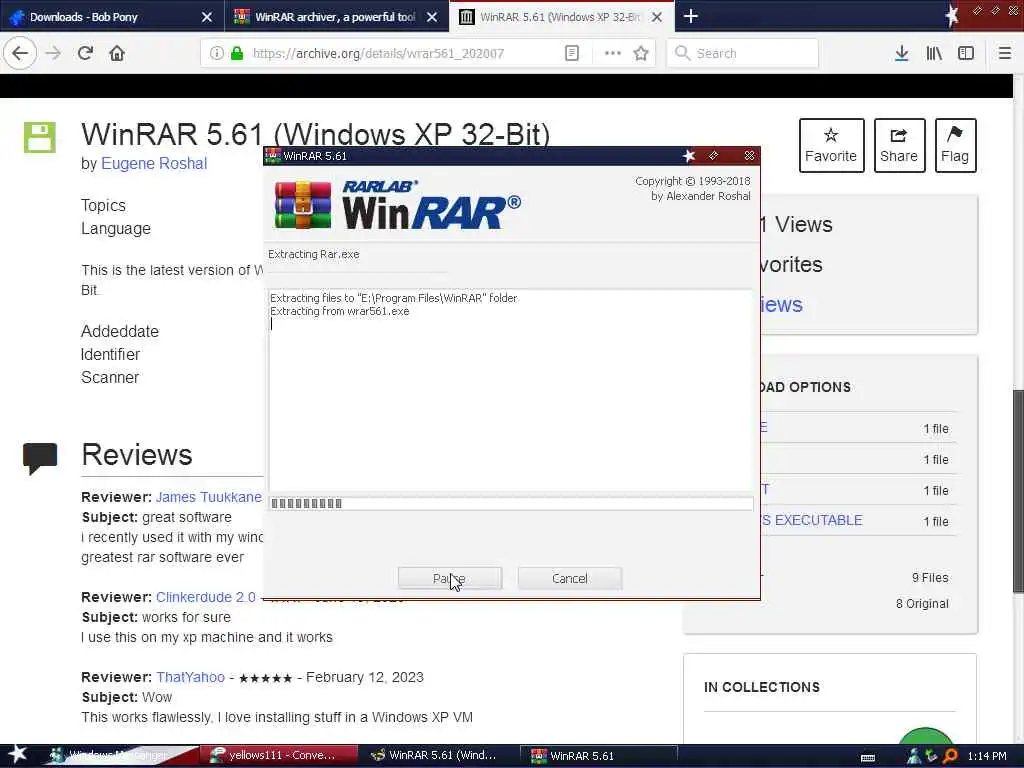The image size is (1024, 768).
Task: Open reviewer Clinkerdude 2.0 profile link
Action: click(206, 597)
